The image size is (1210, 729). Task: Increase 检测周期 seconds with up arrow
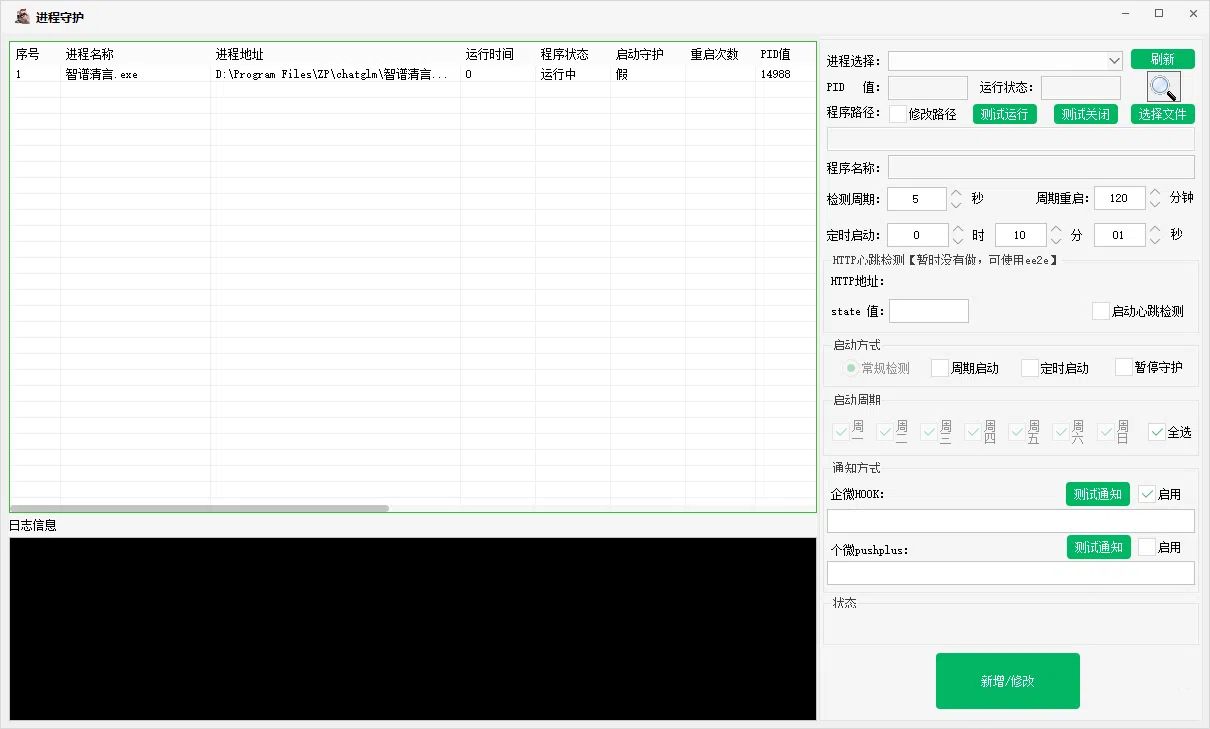[x=956, y=193]
